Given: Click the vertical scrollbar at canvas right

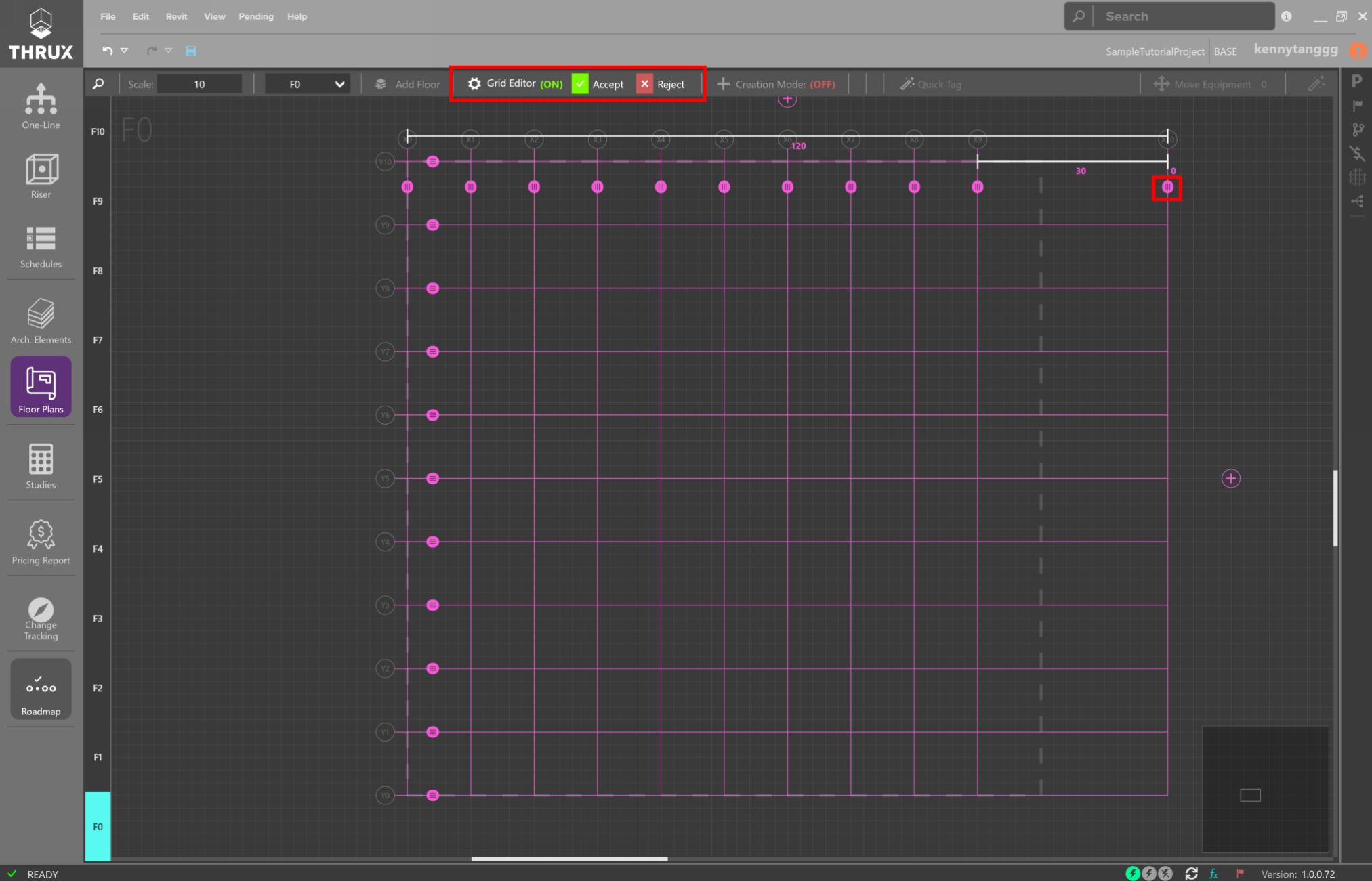Looking at the screenshot, I should tap(1335, 508).
